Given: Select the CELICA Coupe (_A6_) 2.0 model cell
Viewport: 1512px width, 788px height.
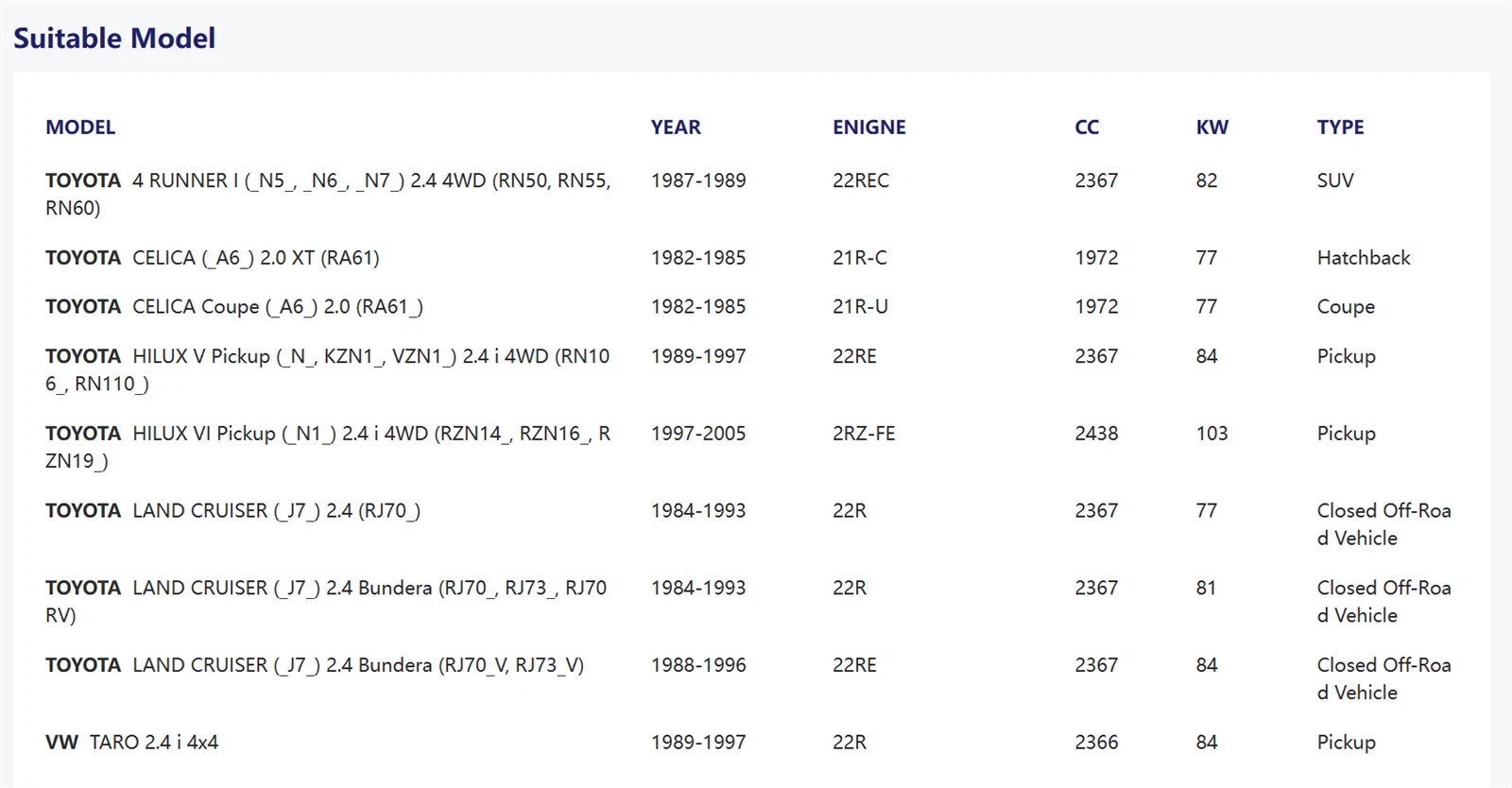Looking at the screenshot, I should pyautogui.click(x=234, y=307).
